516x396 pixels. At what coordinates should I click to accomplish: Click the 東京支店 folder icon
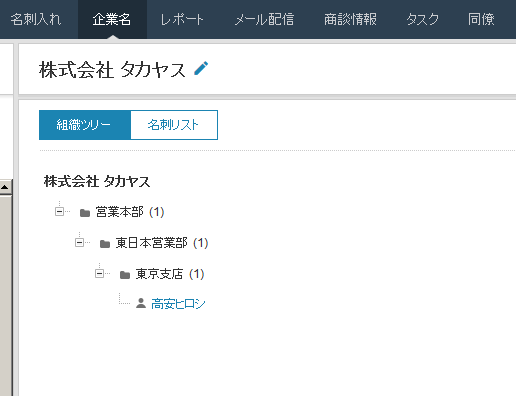pos(125,275)
